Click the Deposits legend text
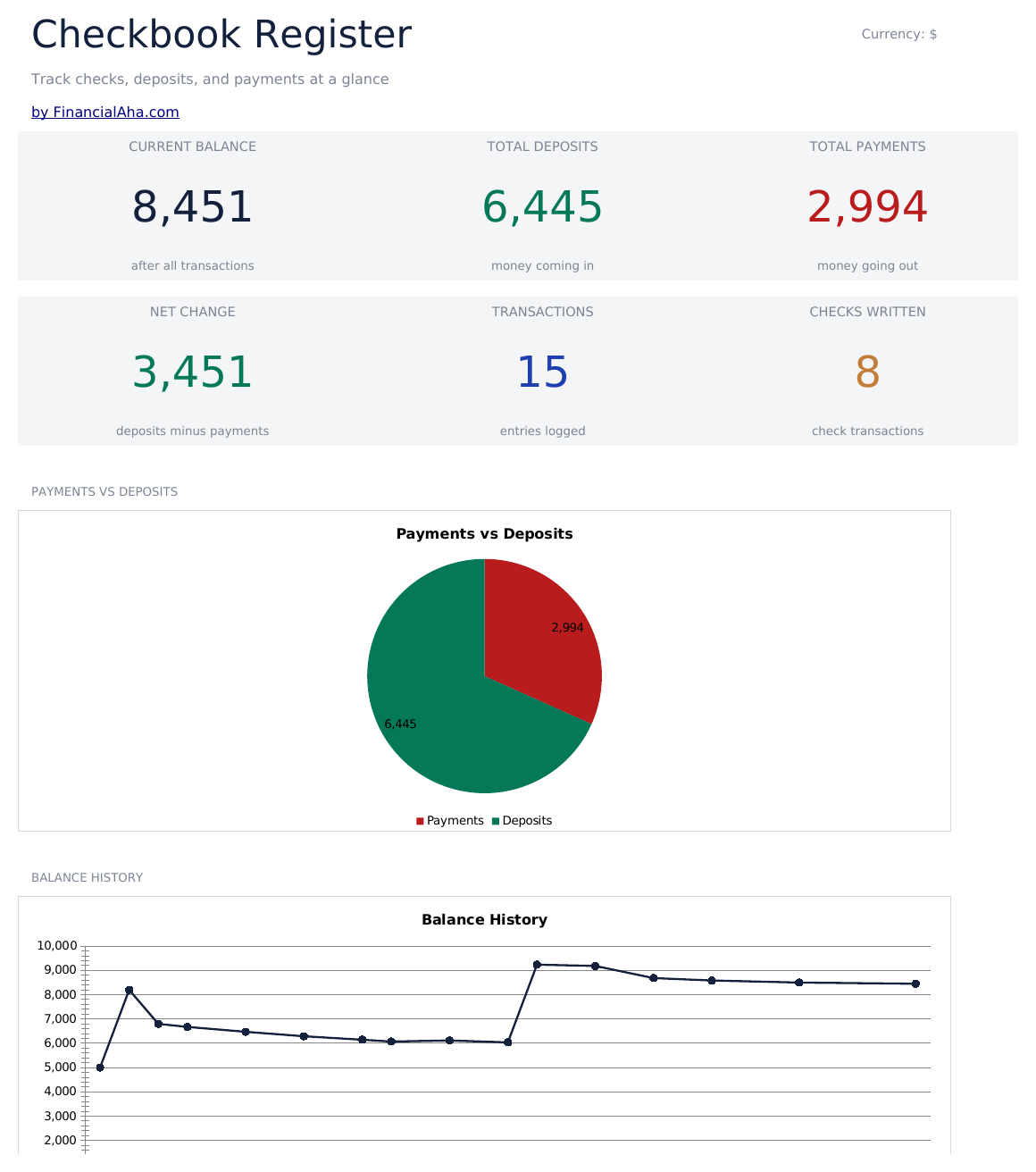The height and width of the screenshot is (1172, 1036). point(527,821)
